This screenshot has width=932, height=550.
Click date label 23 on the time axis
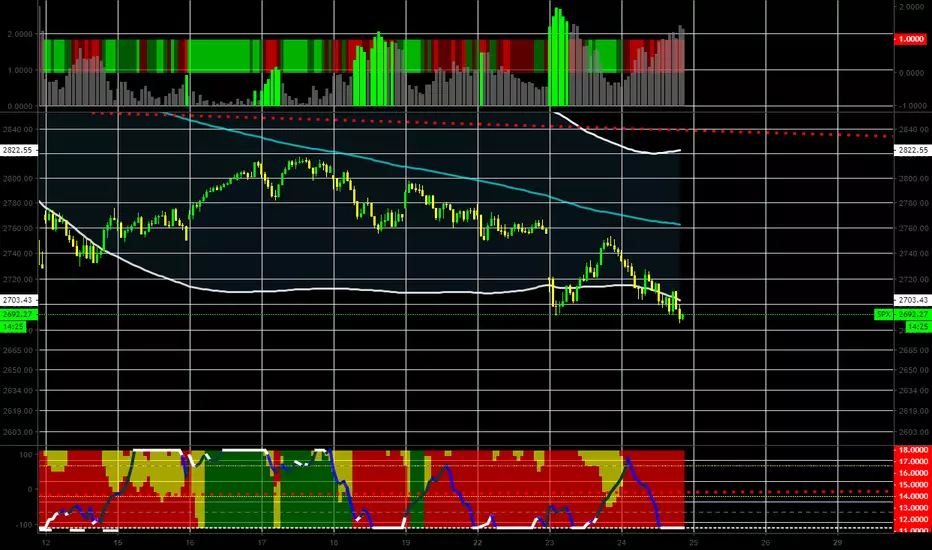549,542
